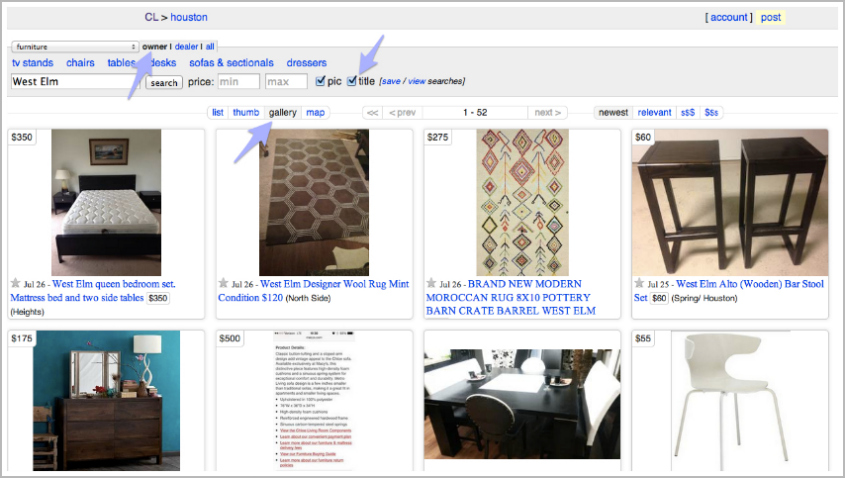
Task: Open the Moroccan rug photo
Action: pos(522,203)
